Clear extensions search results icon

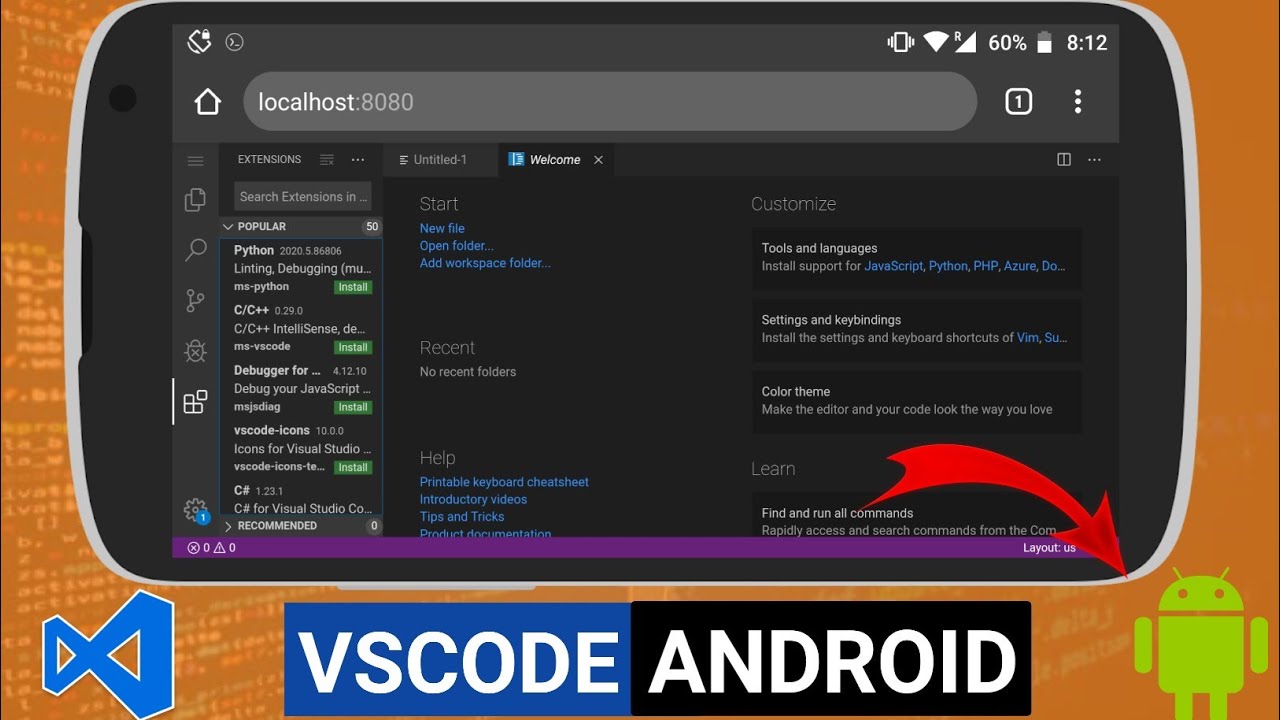[x=326, y=160]
